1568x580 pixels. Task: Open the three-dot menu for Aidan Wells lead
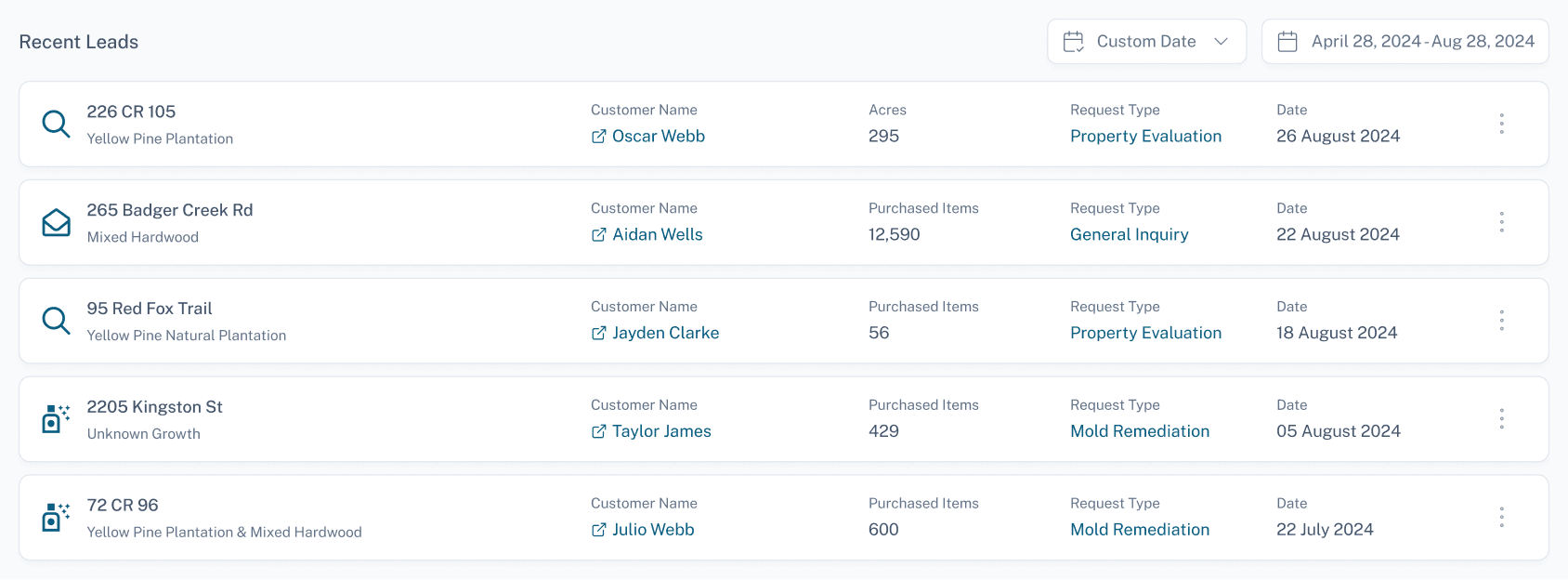(1501, 222)
